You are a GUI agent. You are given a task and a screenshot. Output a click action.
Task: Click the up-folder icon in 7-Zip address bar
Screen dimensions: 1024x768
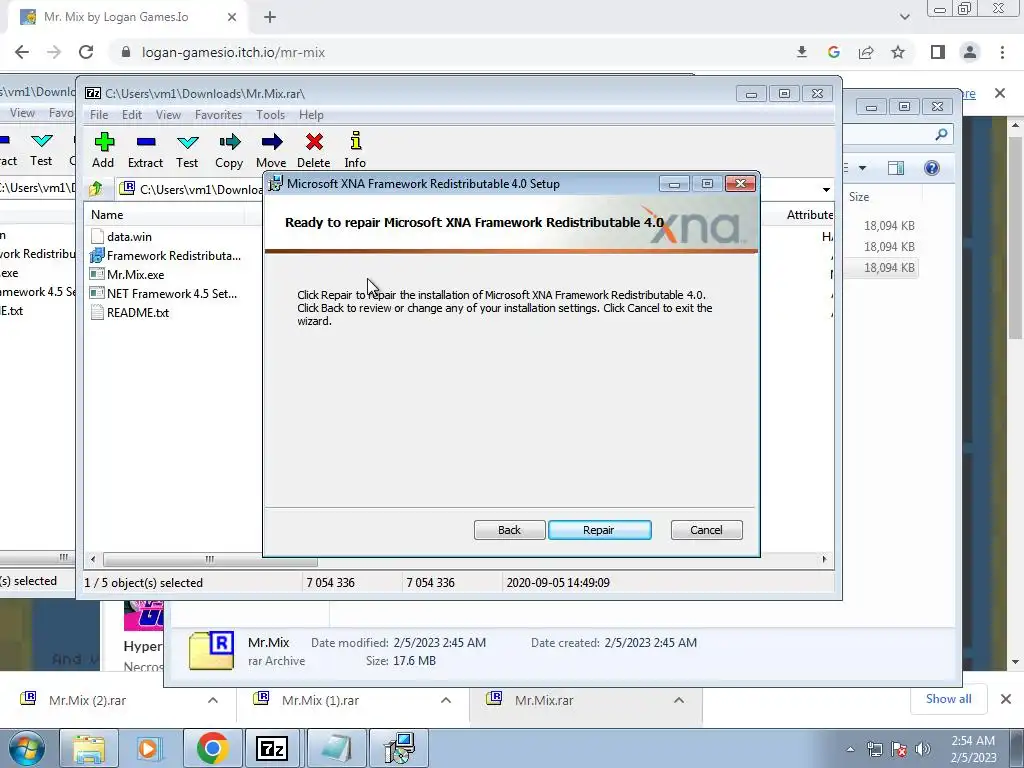coord(96,189)
